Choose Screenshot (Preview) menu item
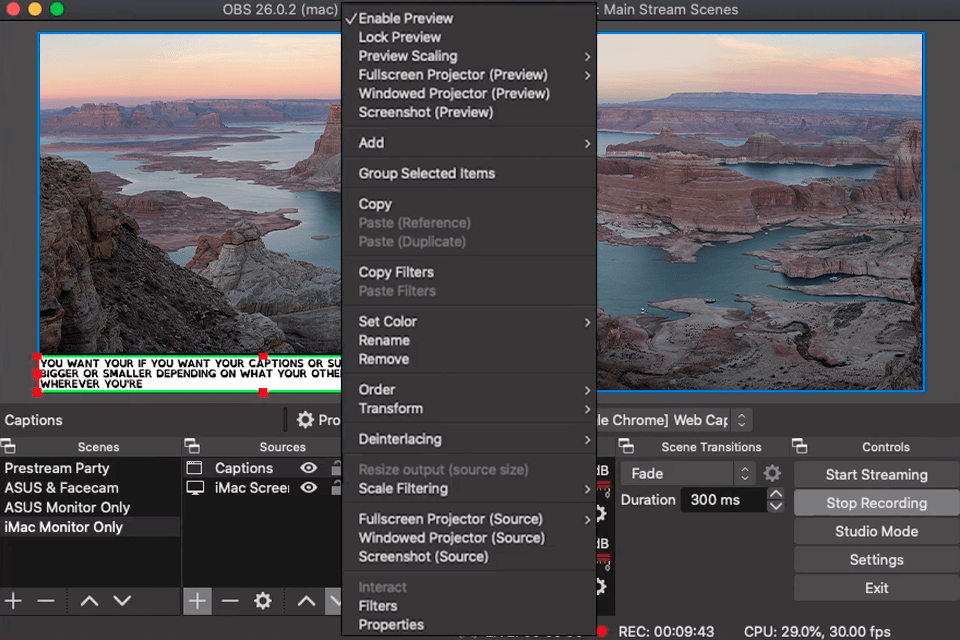This screenshot has height=640, width=960. pos(469,113)
